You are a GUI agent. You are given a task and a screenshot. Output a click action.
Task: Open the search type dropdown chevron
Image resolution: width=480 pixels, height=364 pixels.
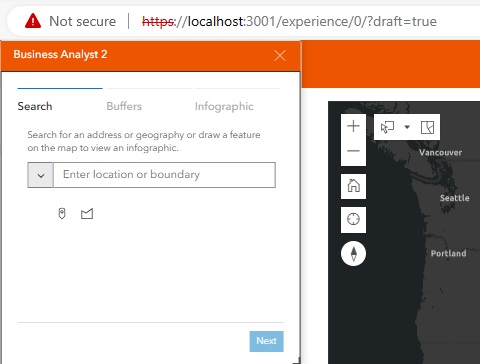tap(40, 175)
